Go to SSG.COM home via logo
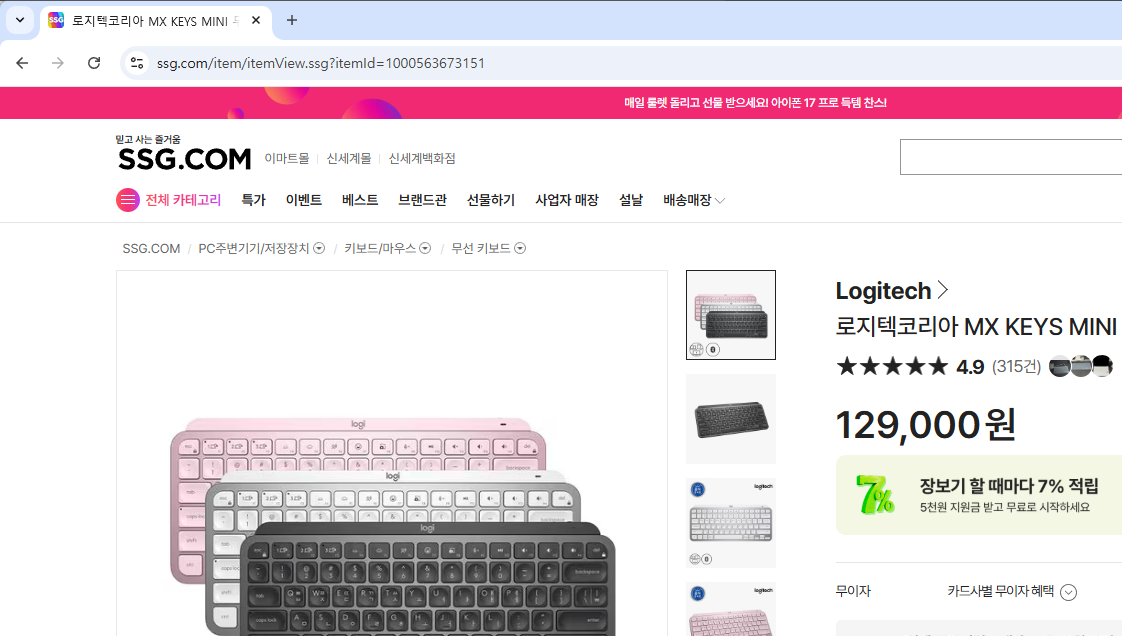 click(185, 158)
